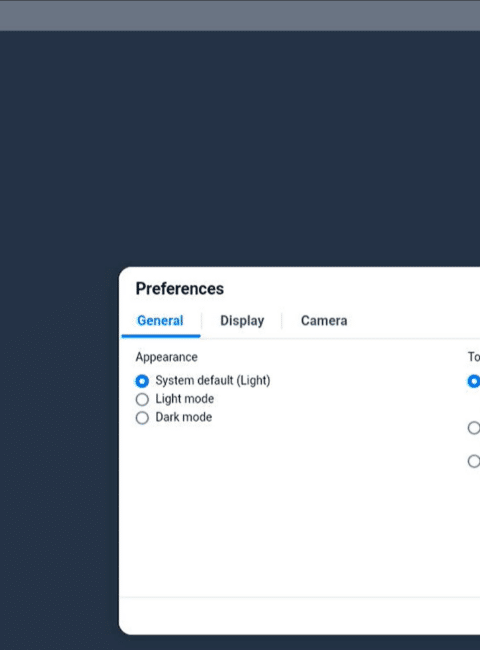Click the blank area below the Dark mode option
Viewport: 480px width, 650px height.
(x=290, y=510)
